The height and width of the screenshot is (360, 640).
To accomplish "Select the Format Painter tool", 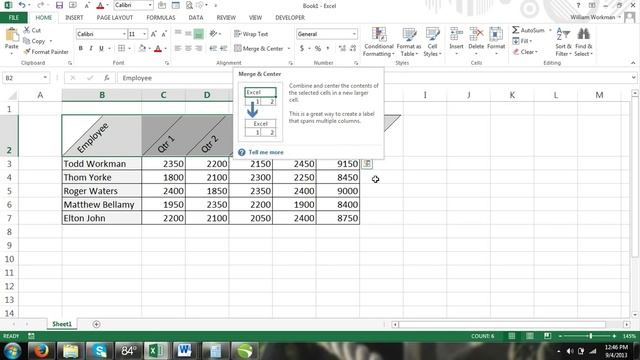I will point(46,52).
